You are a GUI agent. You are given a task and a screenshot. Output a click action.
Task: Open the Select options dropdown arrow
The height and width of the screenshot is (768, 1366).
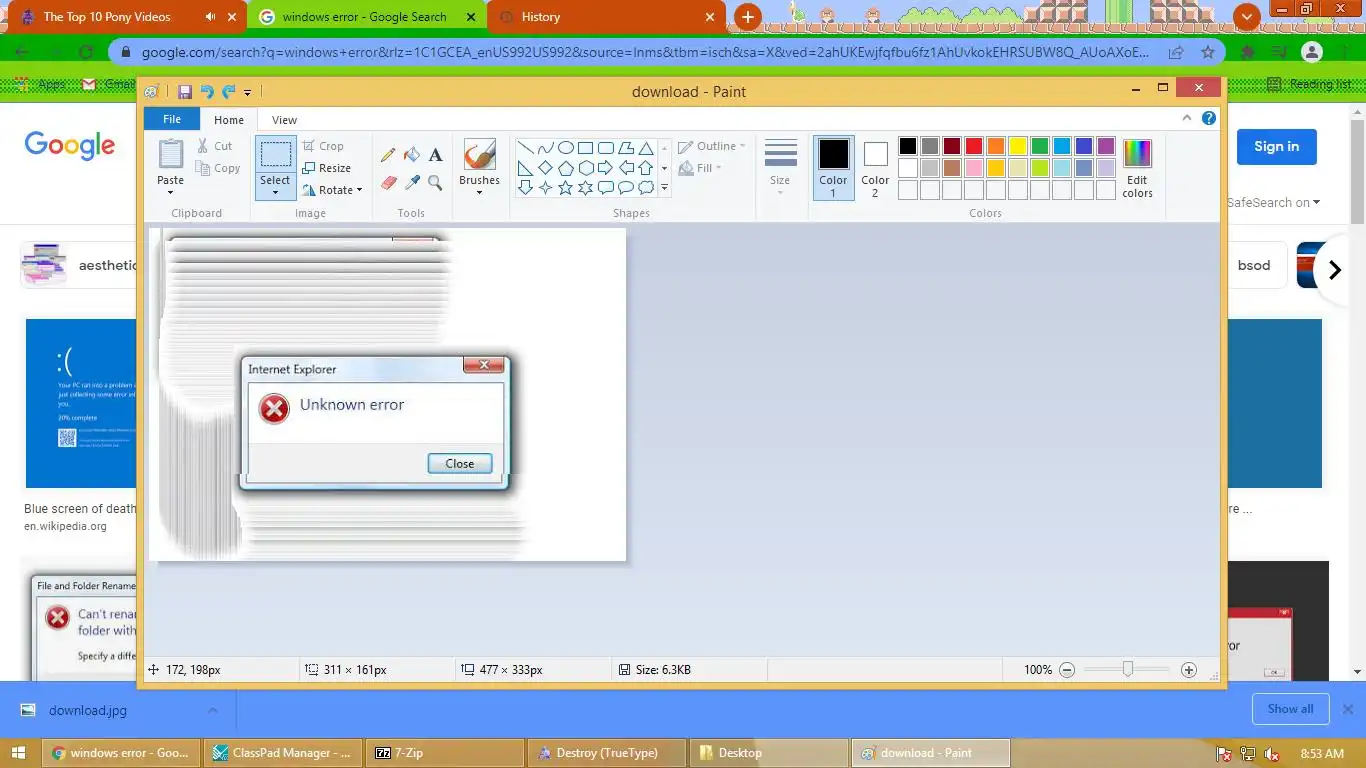[275, 192]
